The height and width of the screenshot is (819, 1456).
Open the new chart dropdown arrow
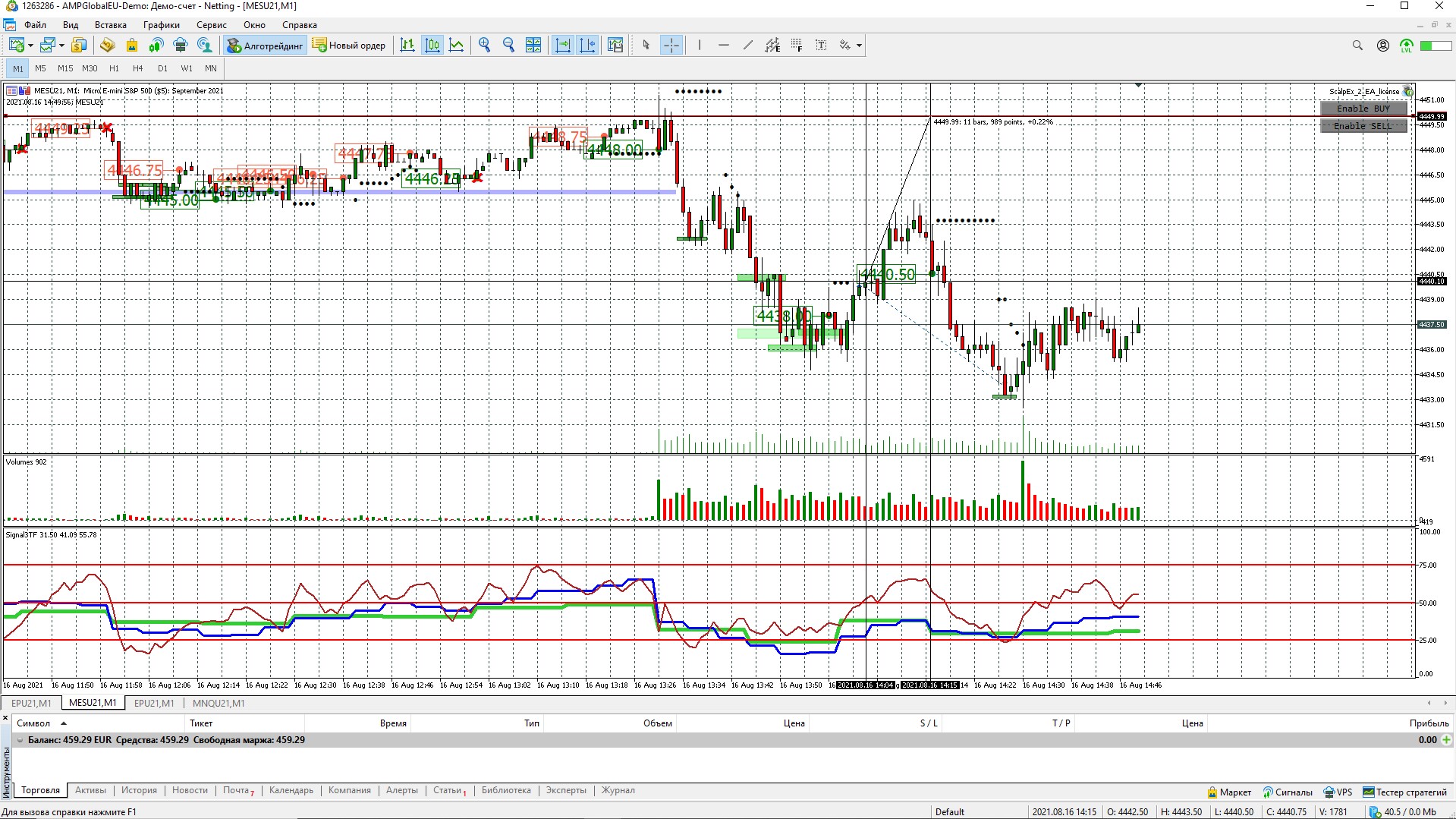[x=30, y=46]
